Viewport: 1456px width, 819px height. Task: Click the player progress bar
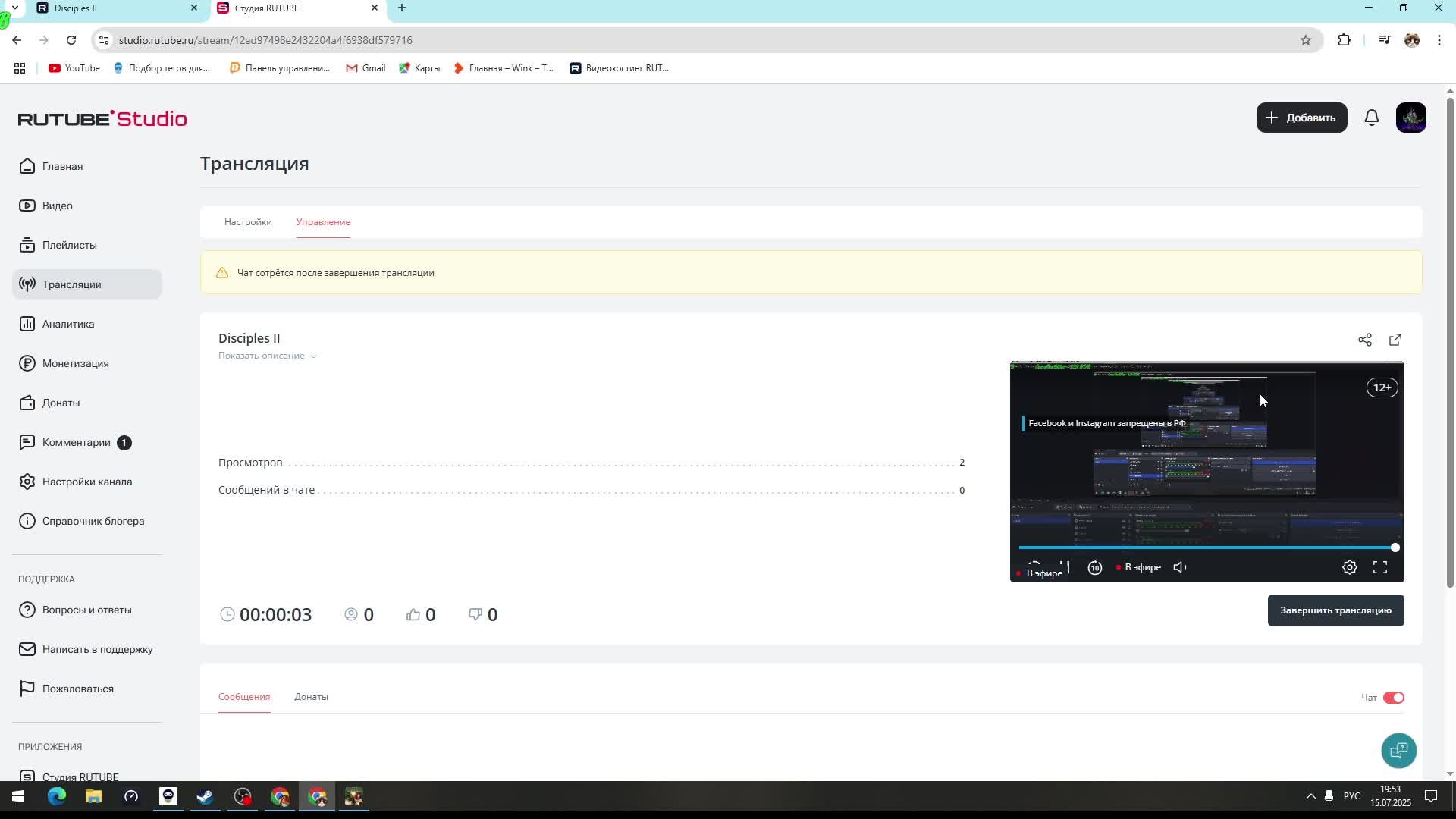(1206, 548)
